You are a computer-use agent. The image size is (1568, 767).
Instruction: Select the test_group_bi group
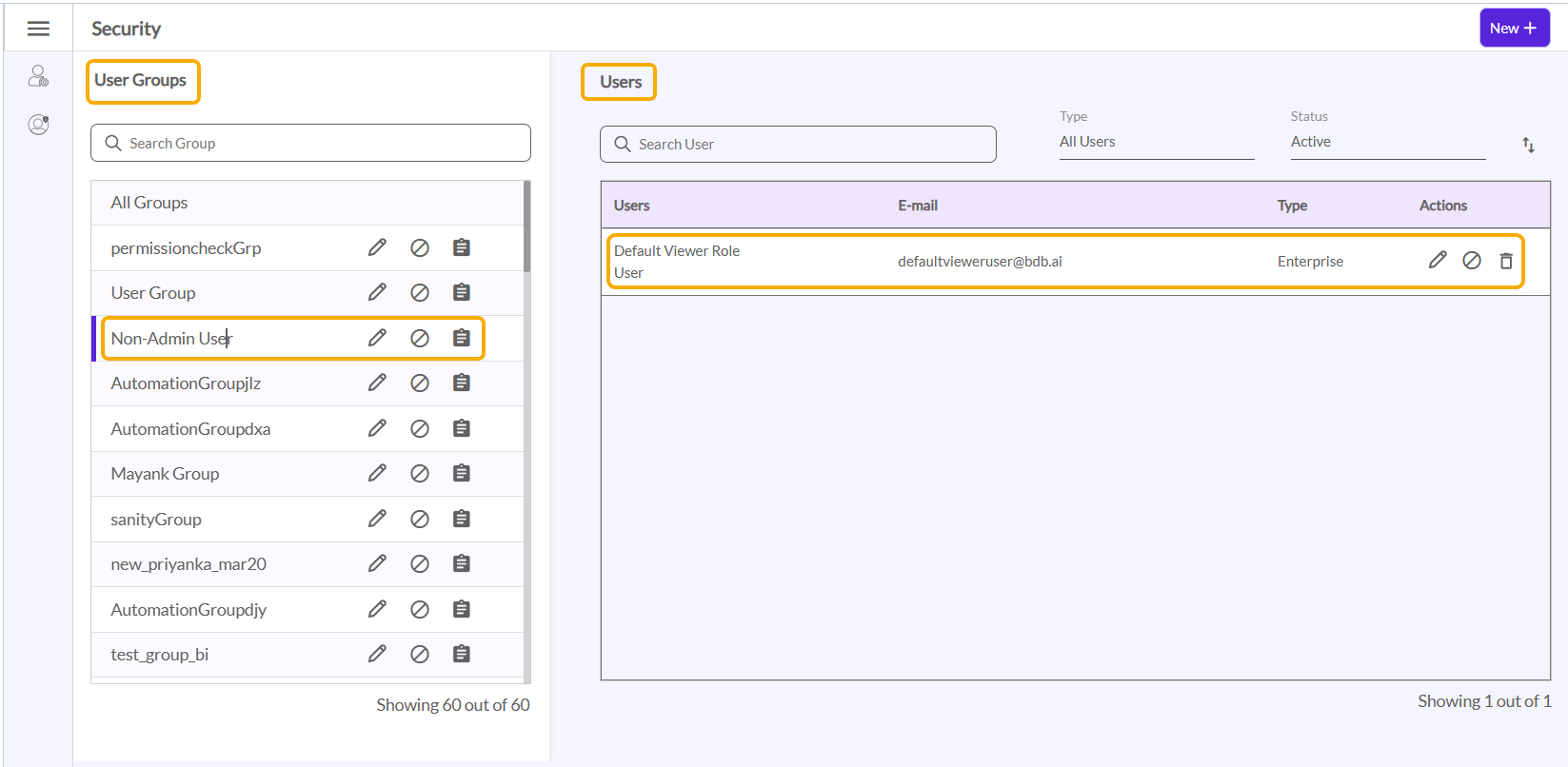click(x=160, y=655)
